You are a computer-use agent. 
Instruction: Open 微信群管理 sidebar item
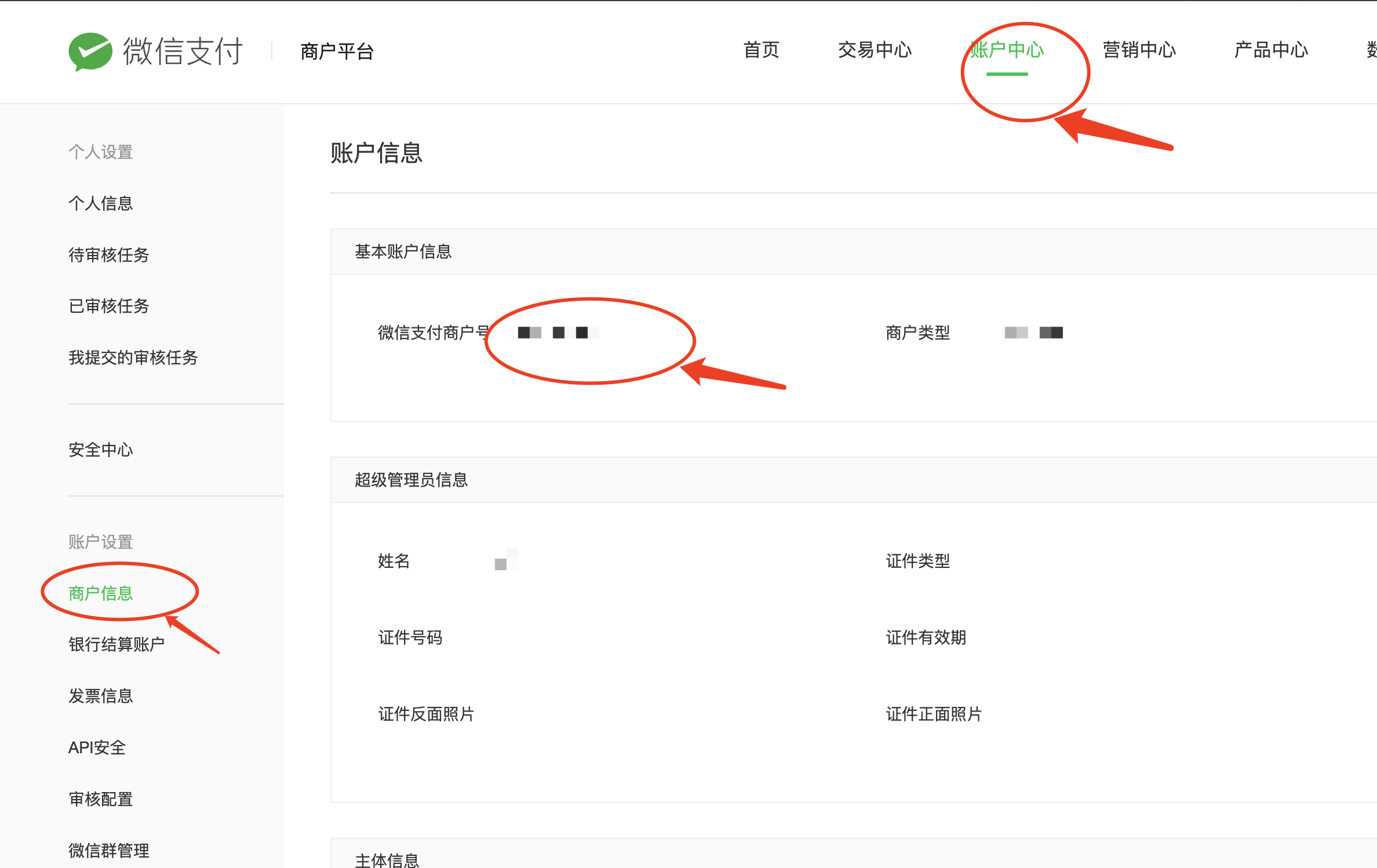(109, 851)
